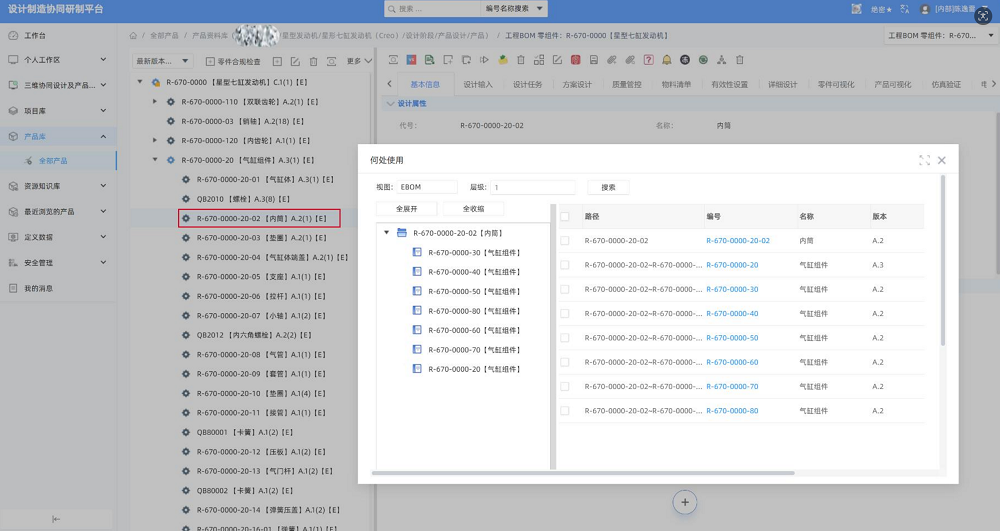Click the 层级 level input field
The height and width of the screenshot is (531, 1000).
coord(533,187)
